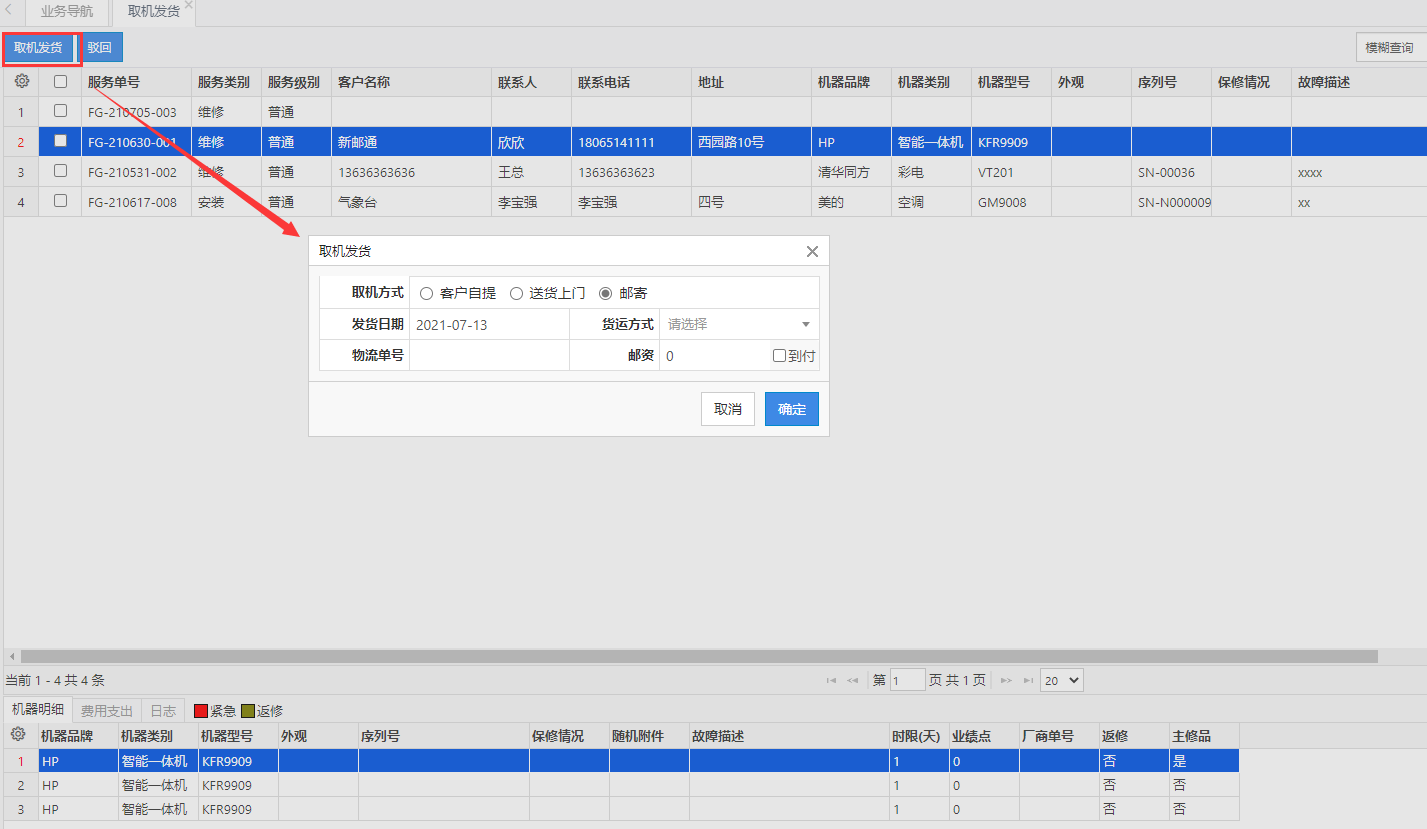Click the olive 返修 legend swatch
This screenshot has width=1427, height=829.
pyautogui.click(x=247, y=711)
